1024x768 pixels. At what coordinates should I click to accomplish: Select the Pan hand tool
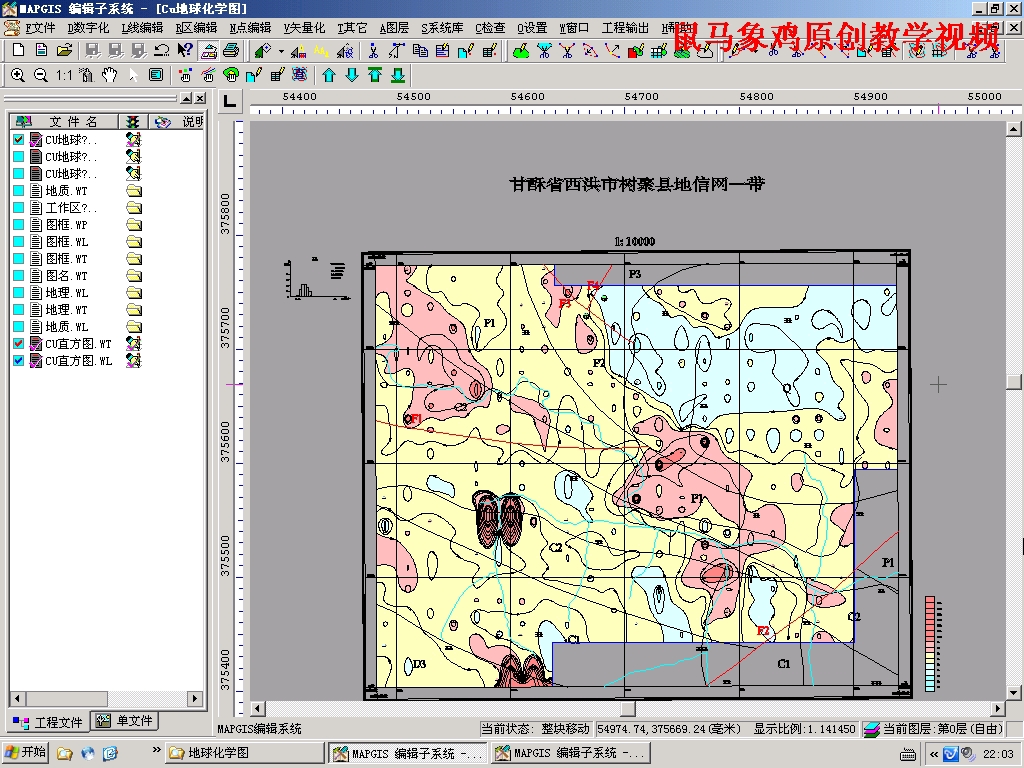(x=109, y=75)
